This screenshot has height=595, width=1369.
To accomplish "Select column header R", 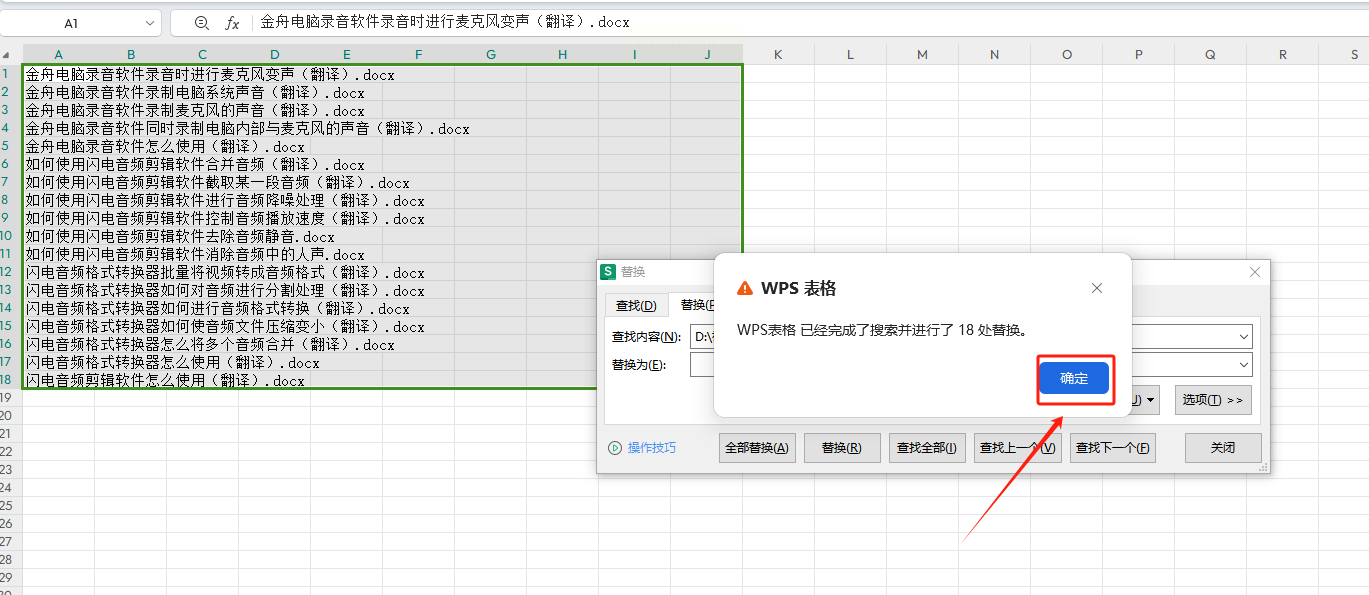I will pos(1282,54).
